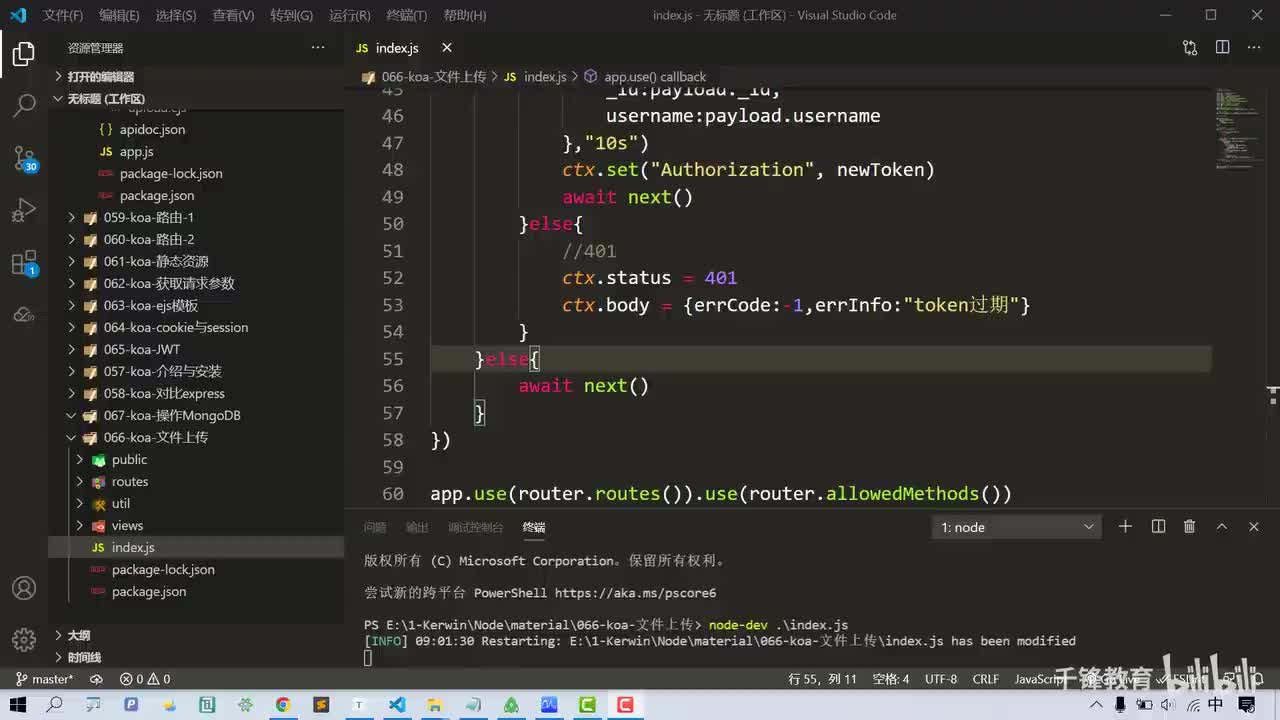Expand the 时间线 timeline section

(x=84, y=657)
